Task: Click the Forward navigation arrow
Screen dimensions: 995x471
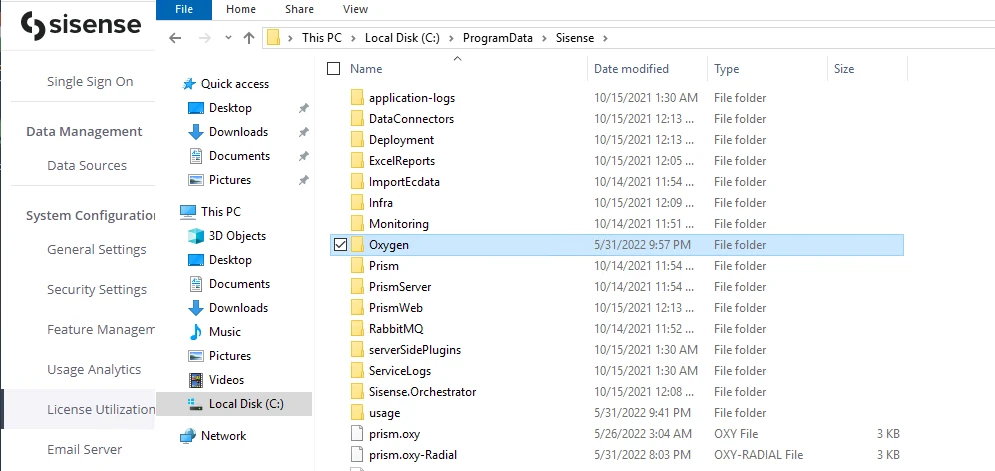Action: pyautogui.click(x=204, y=38)
